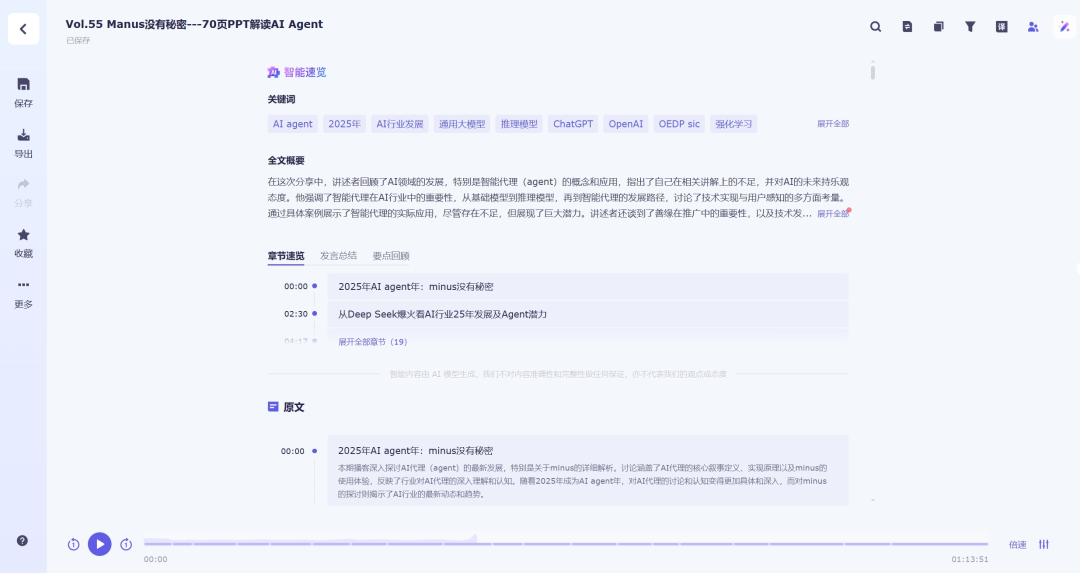Select the 推理模型 keyword tag
1080x573 pixels.
[519, 124]
